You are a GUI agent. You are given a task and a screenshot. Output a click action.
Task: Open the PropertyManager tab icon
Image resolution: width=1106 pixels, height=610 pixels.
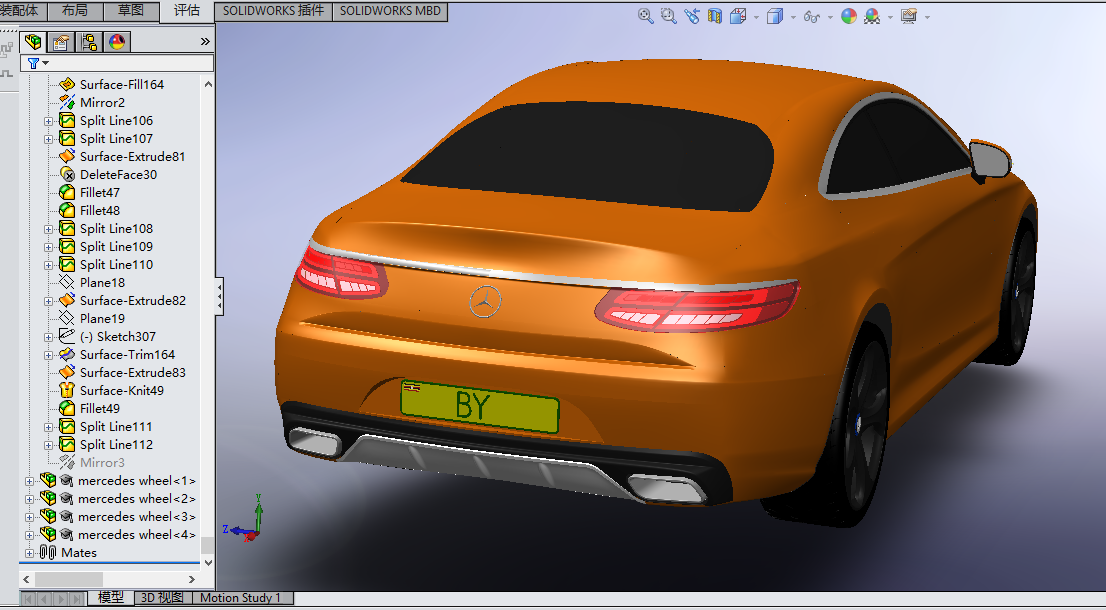click(61, 42)
